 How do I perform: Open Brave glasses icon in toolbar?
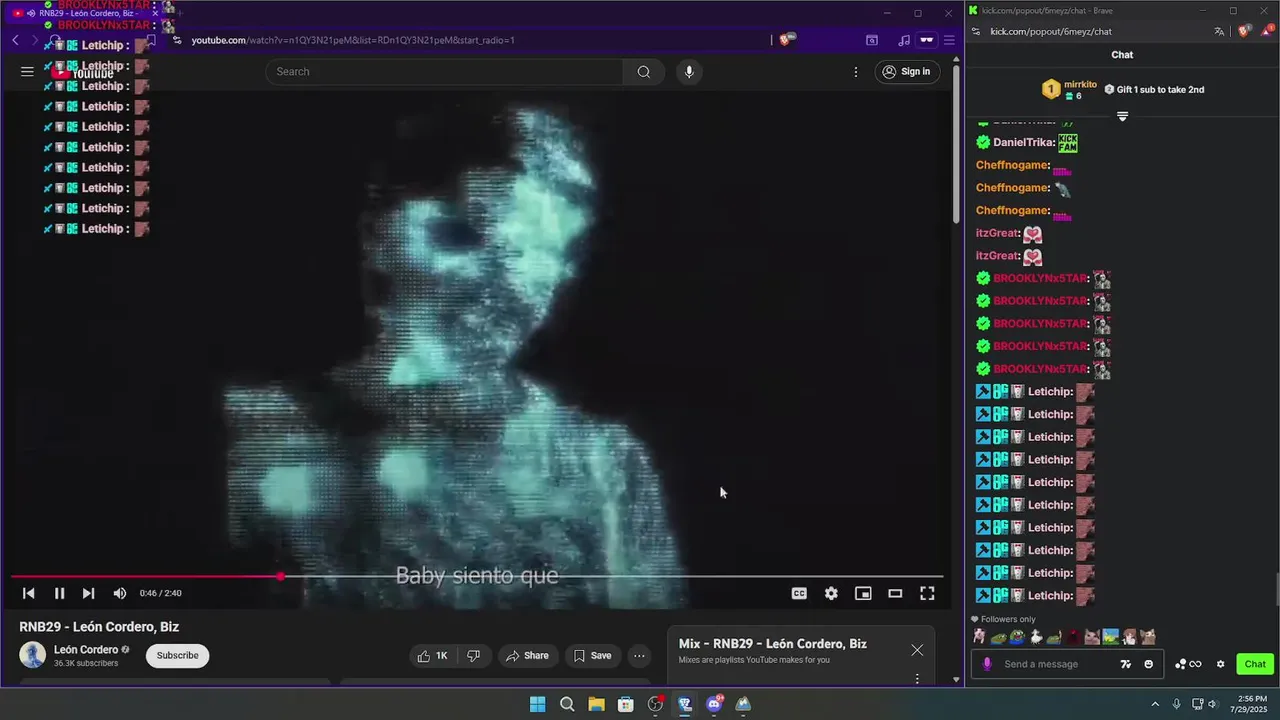(x=927, y=40)
